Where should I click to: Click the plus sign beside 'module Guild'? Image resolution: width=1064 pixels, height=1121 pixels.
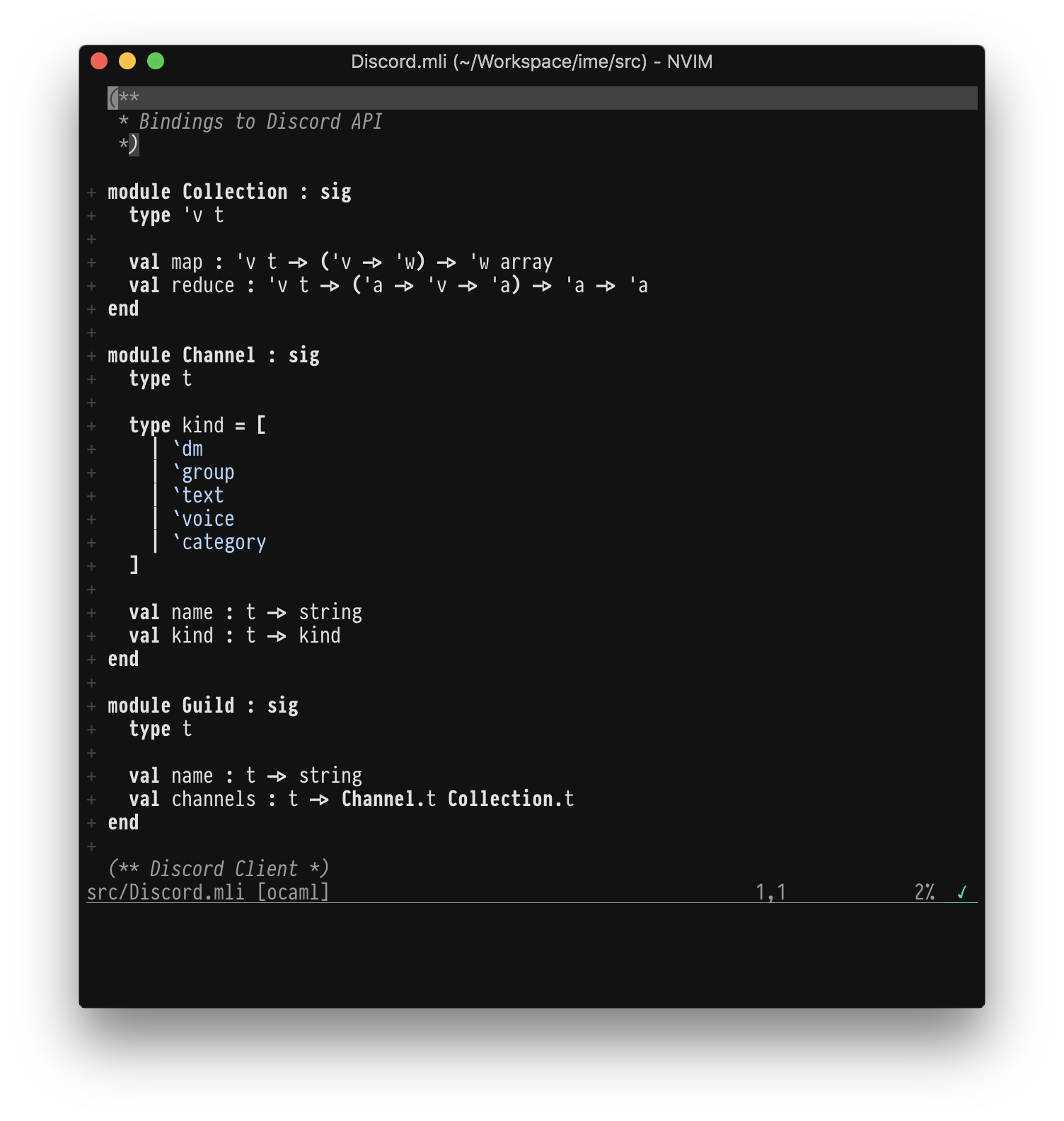coord(91,706)
